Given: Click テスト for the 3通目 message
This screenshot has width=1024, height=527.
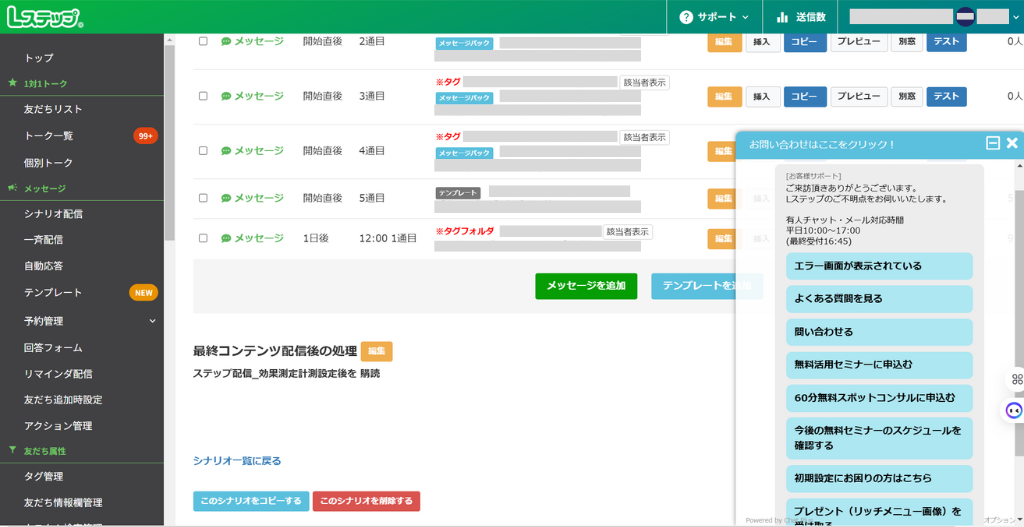Looking at the screenshot, I should 946,97.
